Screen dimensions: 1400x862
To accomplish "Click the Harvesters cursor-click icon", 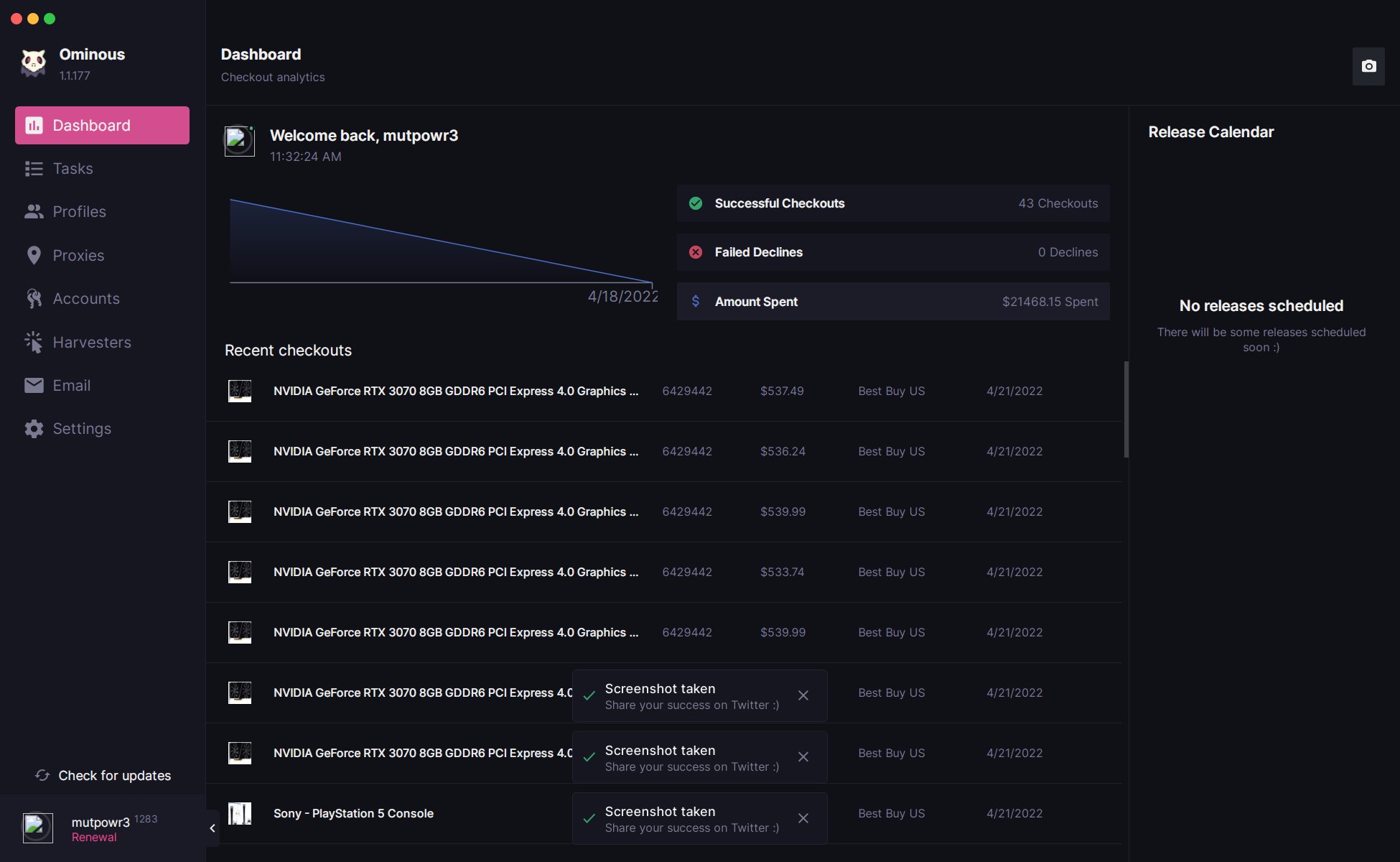I will tap(34, 343).
